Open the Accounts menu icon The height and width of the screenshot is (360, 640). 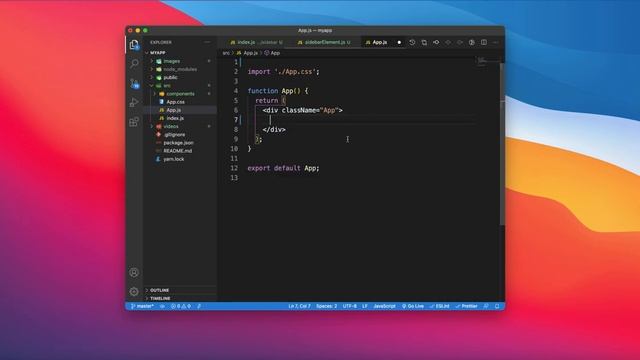pyautogui.click(x=134, y=272)
